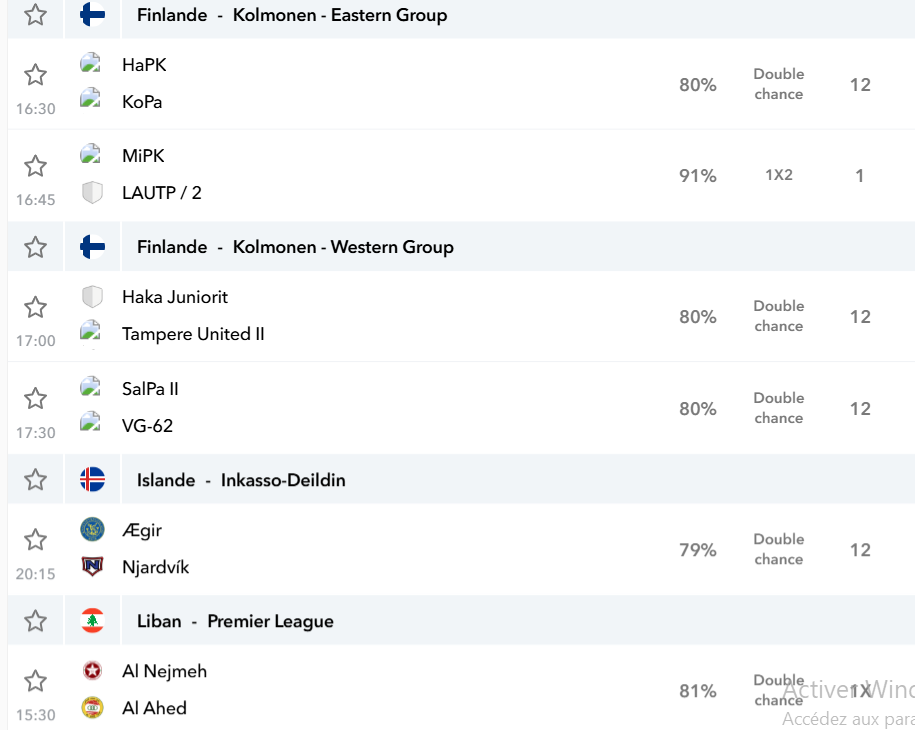This screenshot has height=730, width=915.
Task: Favorite the HaPK vs KoPa match star
Action: [36, 75]
